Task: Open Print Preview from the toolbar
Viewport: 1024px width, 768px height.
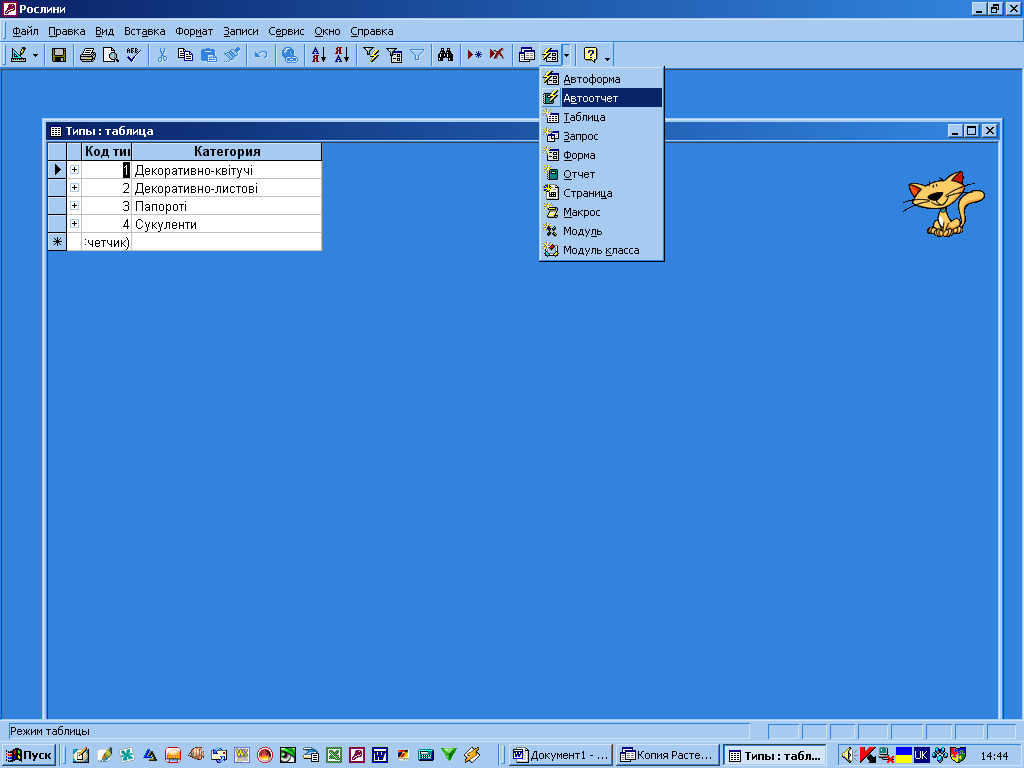Action: click(111, 55)
